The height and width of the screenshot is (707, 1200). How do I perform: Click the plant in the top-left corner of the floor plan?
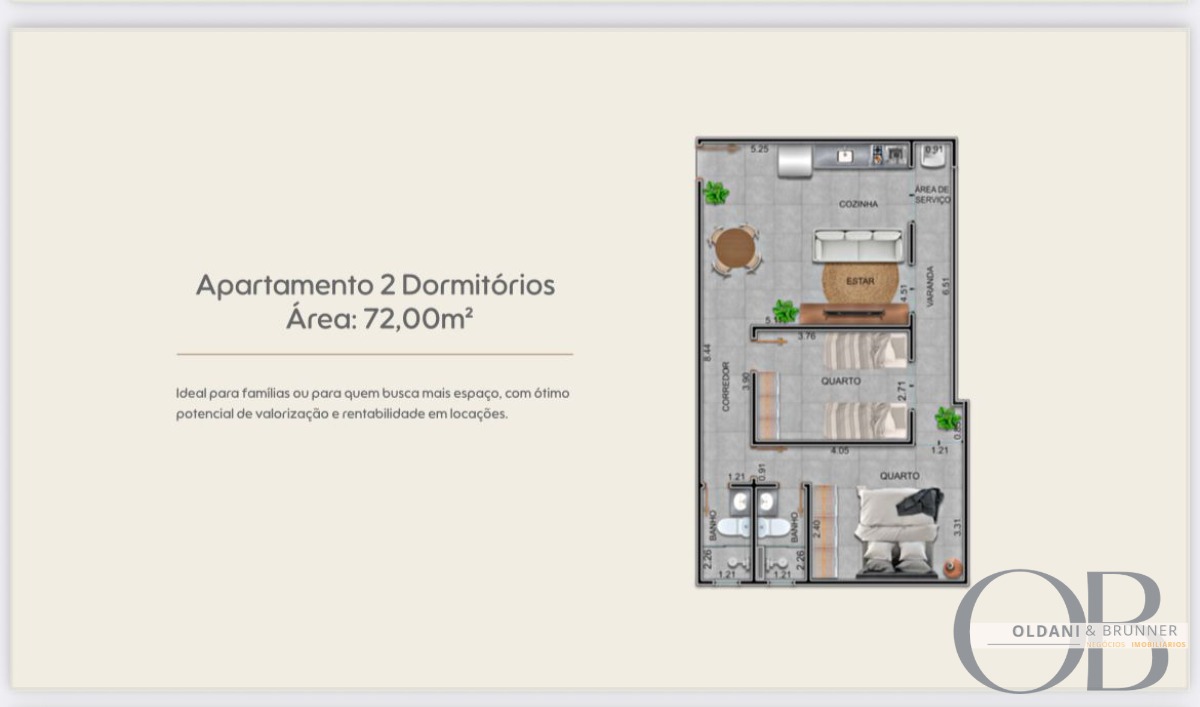715,193
